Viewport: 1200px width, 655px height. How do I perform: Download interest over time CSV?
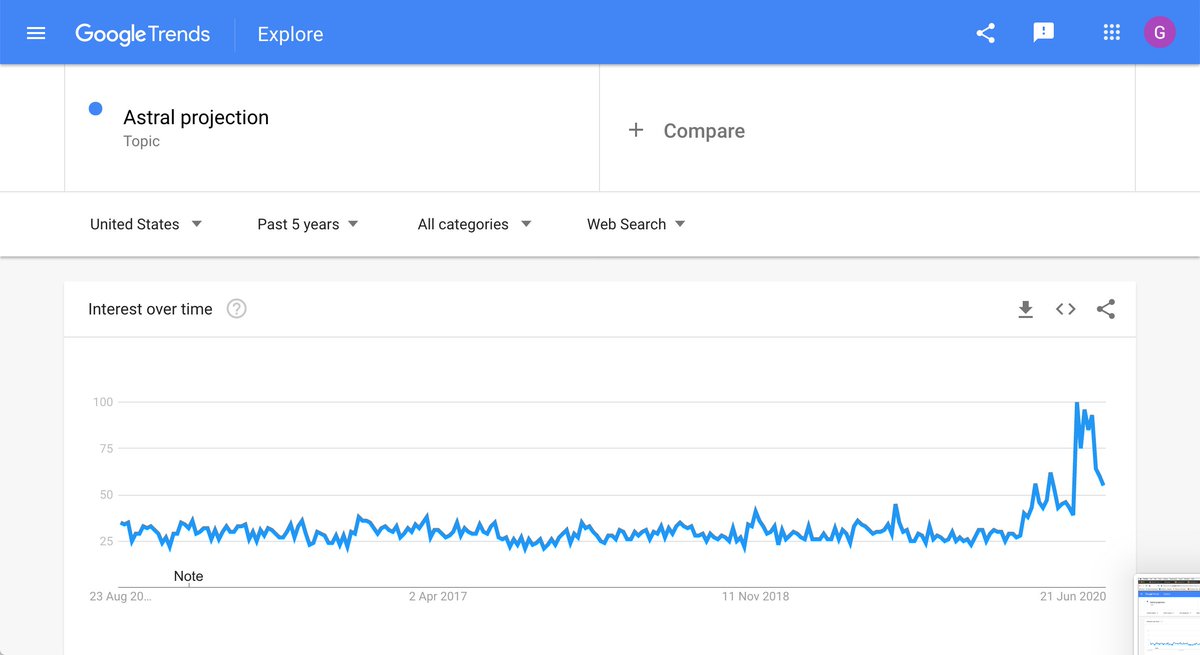(1025, 309)
